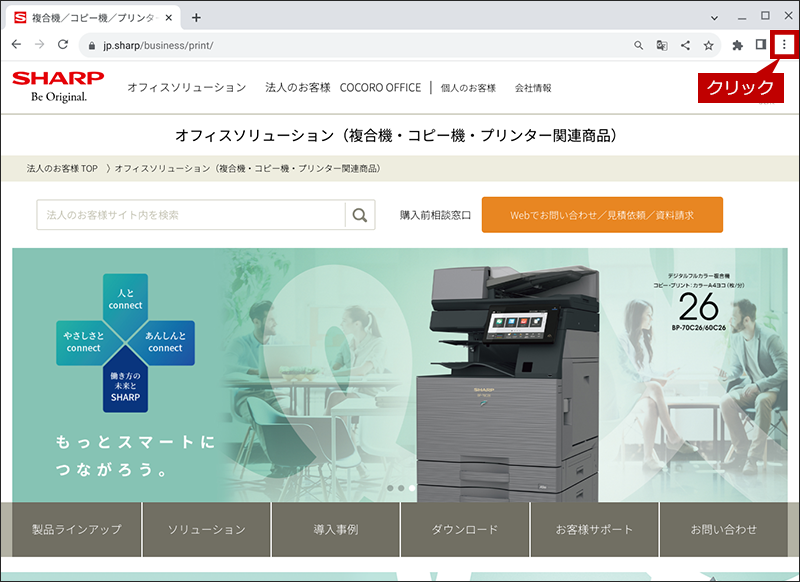Click the orange Webでお問い合わせ button
Screen dimensions: 800x582
tap(602, 215)
